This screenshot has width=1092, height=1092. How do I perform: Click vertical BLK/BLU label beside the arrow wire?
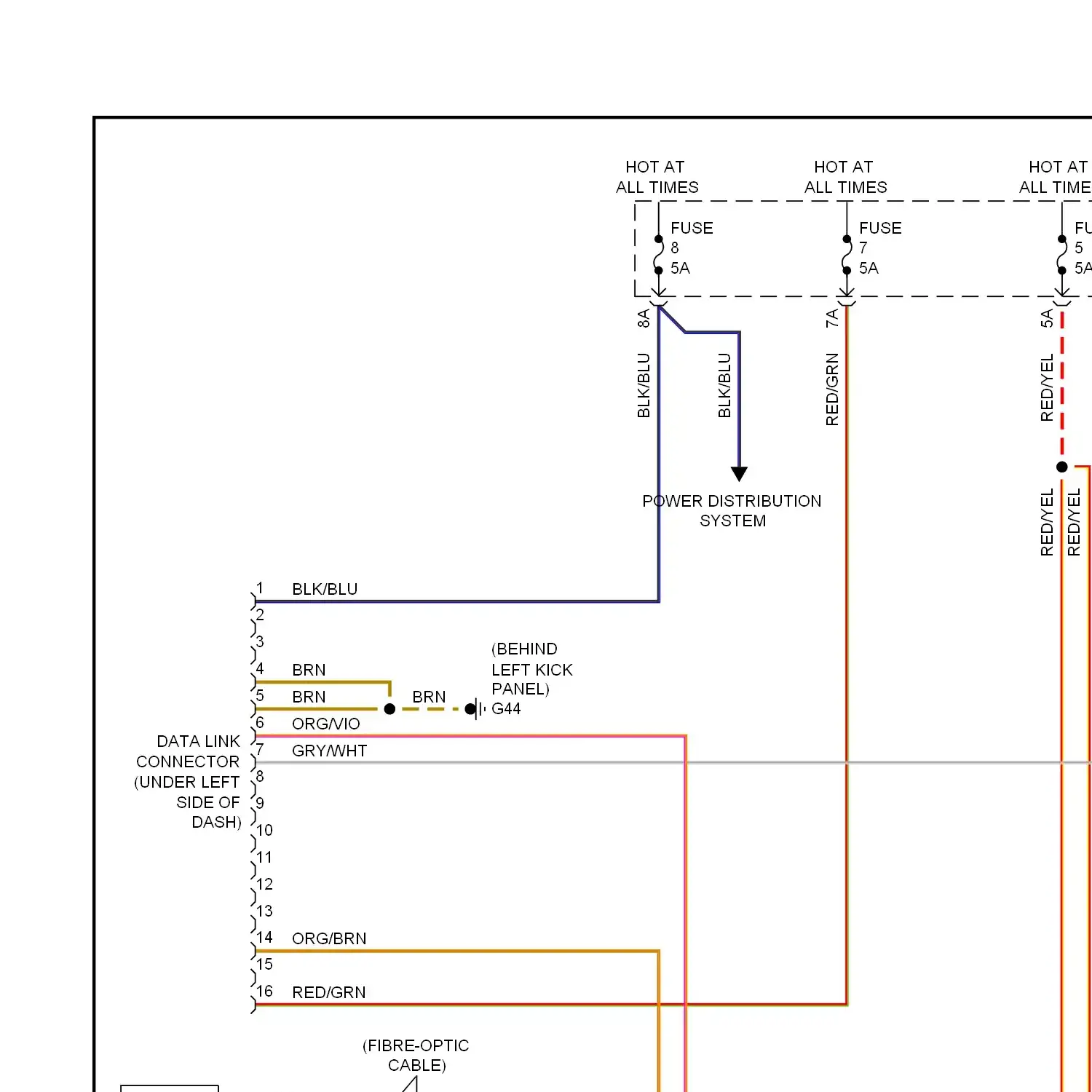tap(724, 385)
